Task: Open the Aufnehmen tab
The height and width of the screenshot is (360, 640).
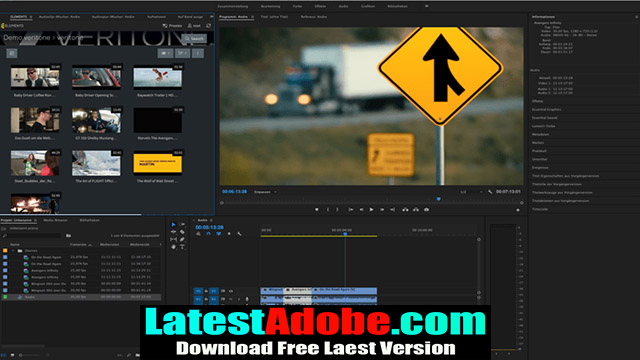Action: [156, 17]
